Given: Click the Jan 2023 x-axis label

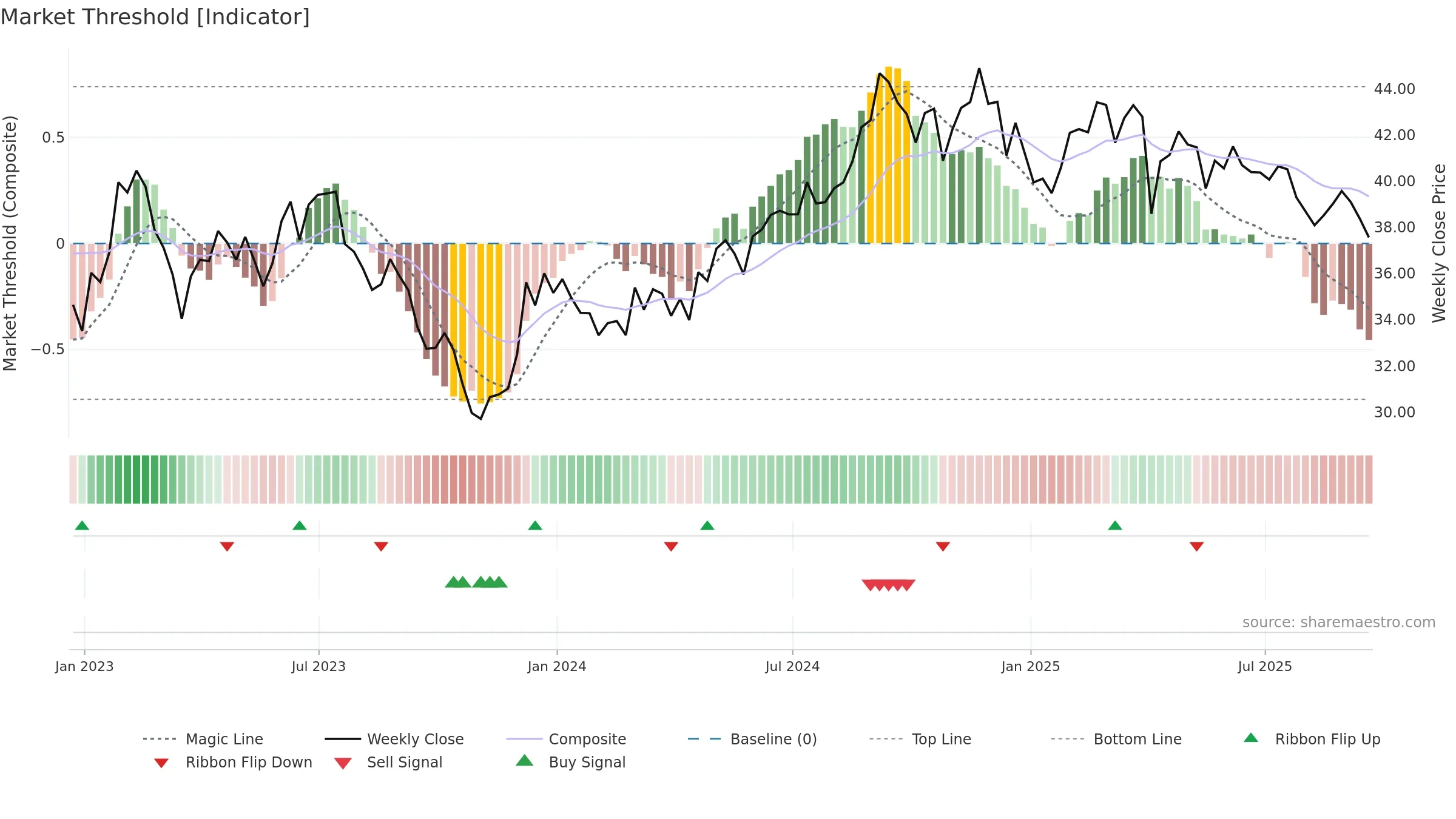Looking at the screenshot, I should [84, 666].
